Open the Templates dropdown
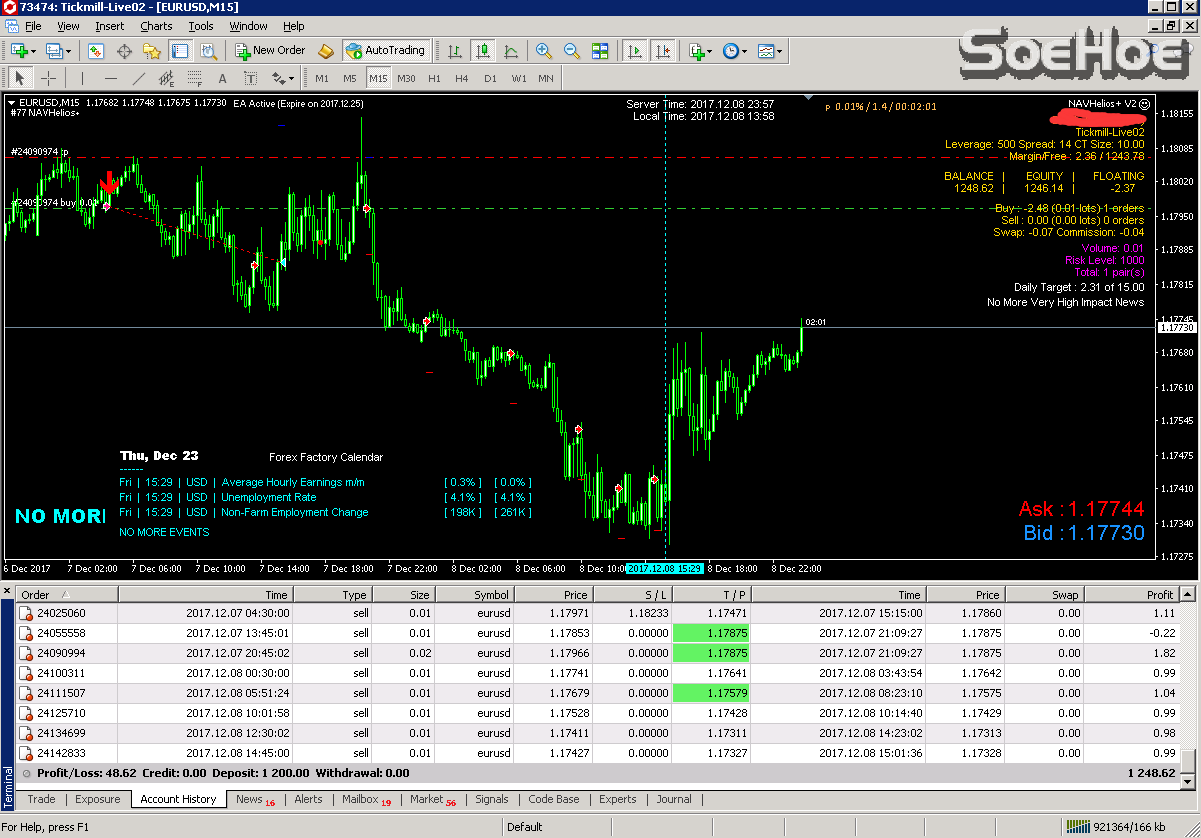The width and height of the screenshot is (1201, 838). [770, 50]
